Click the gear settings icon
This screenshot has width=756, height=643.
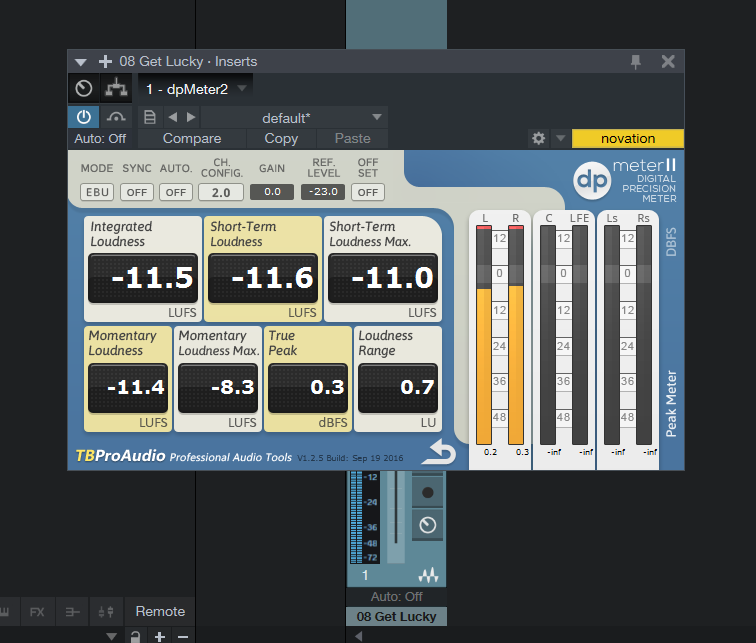[x=539, y=139]
